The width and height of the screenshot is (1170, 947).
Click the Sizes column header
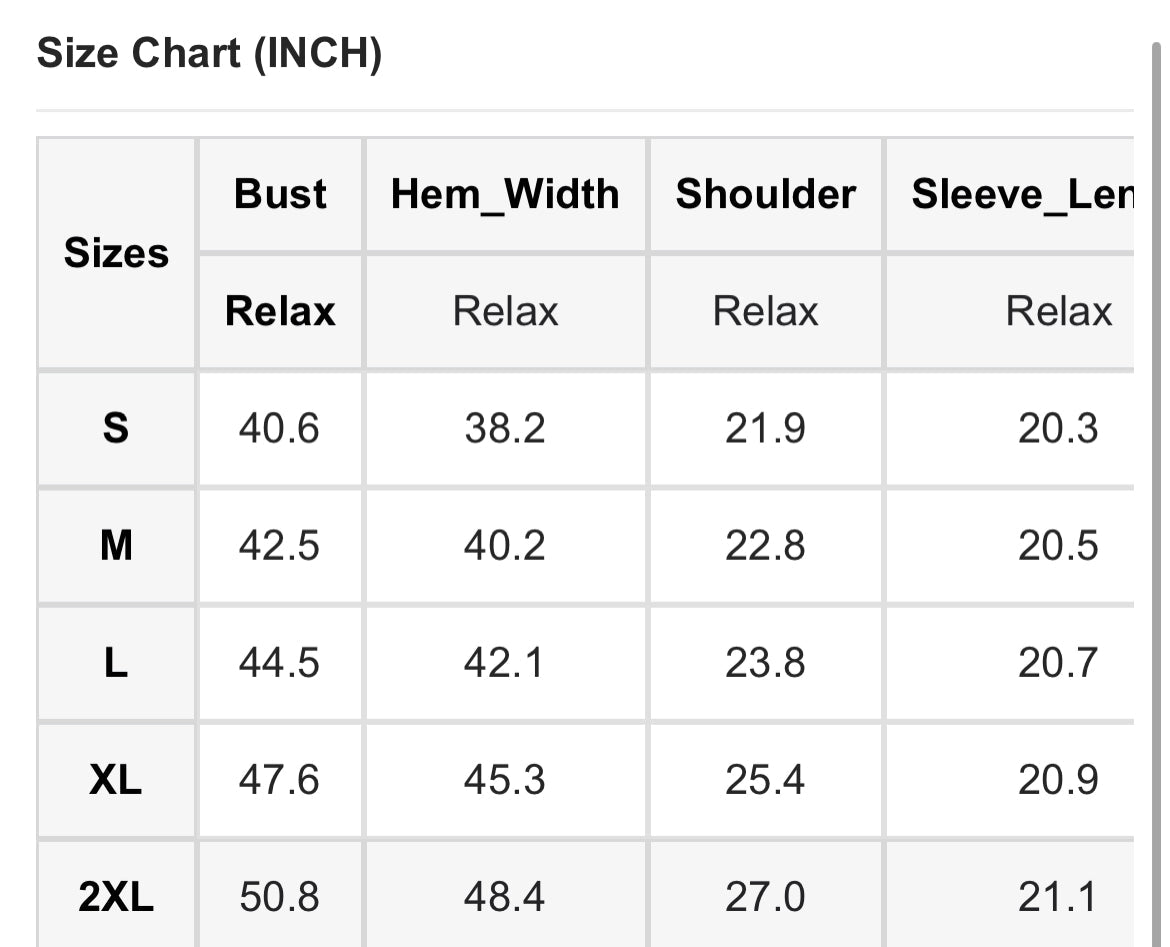pyautogui.click(x=116, y=253)
